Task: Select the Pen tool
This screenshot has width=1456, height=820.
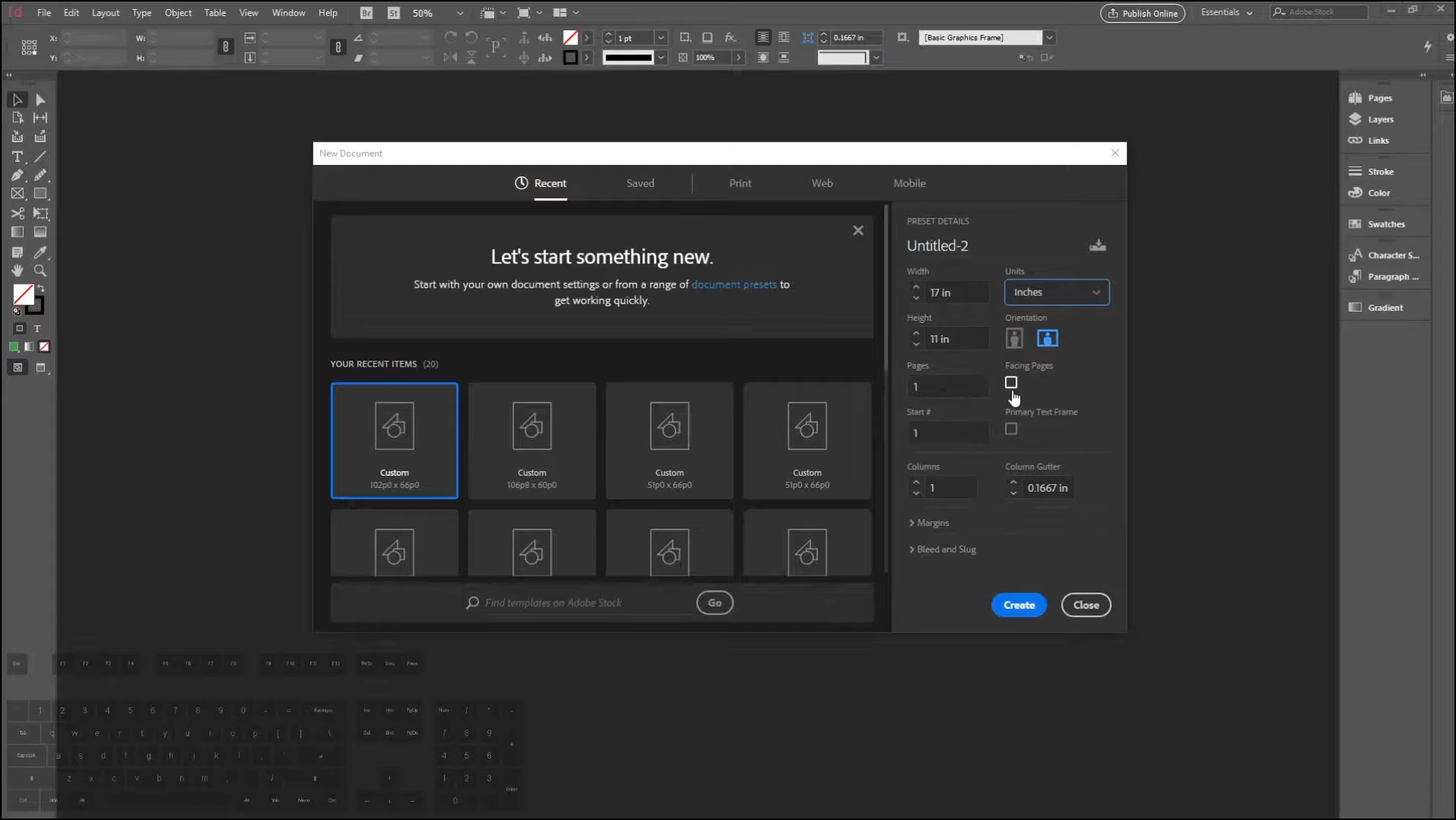Action: tap(17, 175)
